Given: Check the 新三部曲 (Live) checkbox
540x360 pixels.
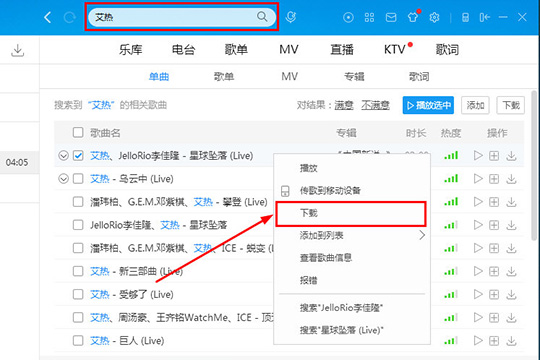Looking at the screenshot, I should 78,271.
